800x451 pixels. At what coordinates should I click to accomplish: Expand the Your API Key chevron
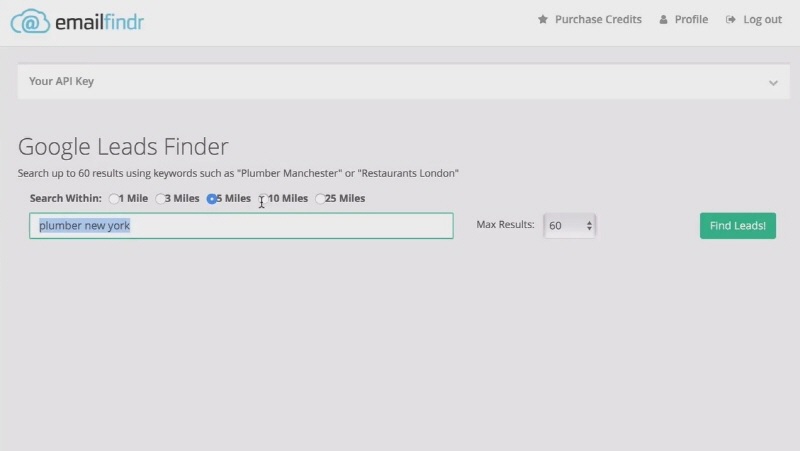click(x=773, y=83)
